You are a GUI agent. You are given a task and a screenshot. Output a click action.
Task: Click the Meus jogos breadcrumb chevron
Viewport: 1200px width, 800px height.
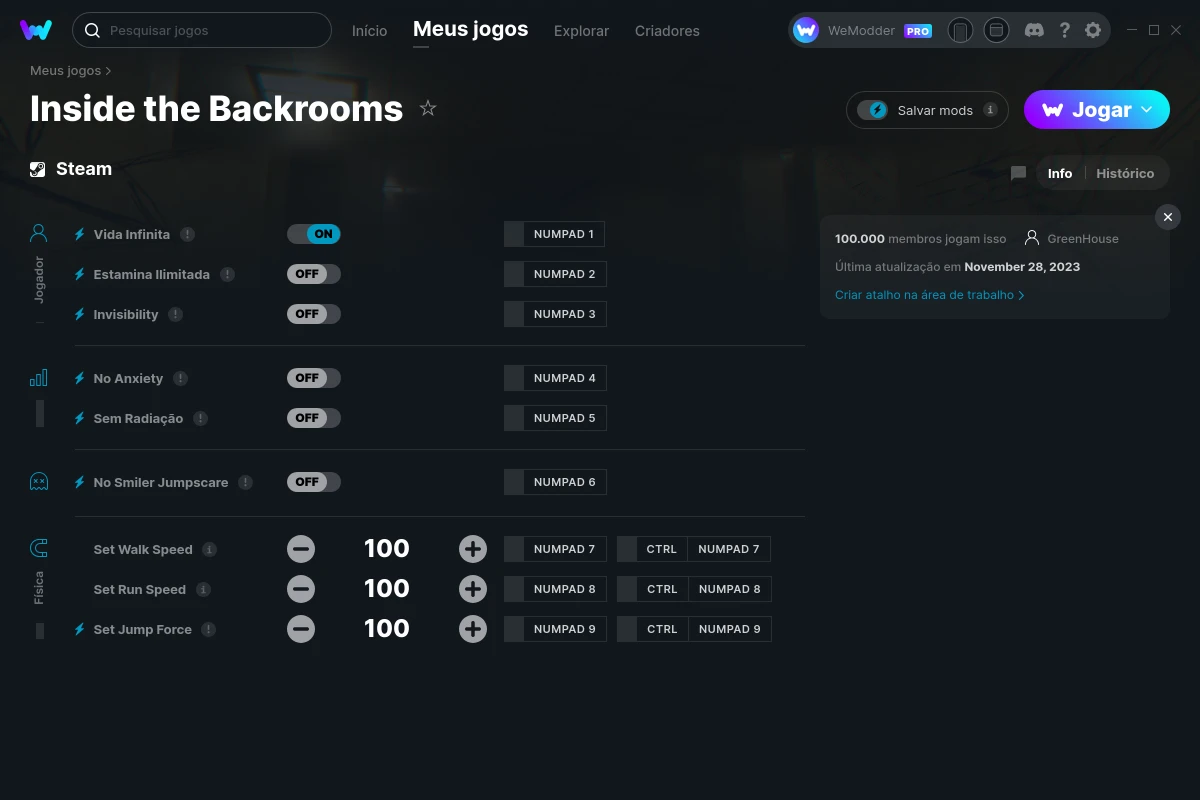[x=108, y=71]
